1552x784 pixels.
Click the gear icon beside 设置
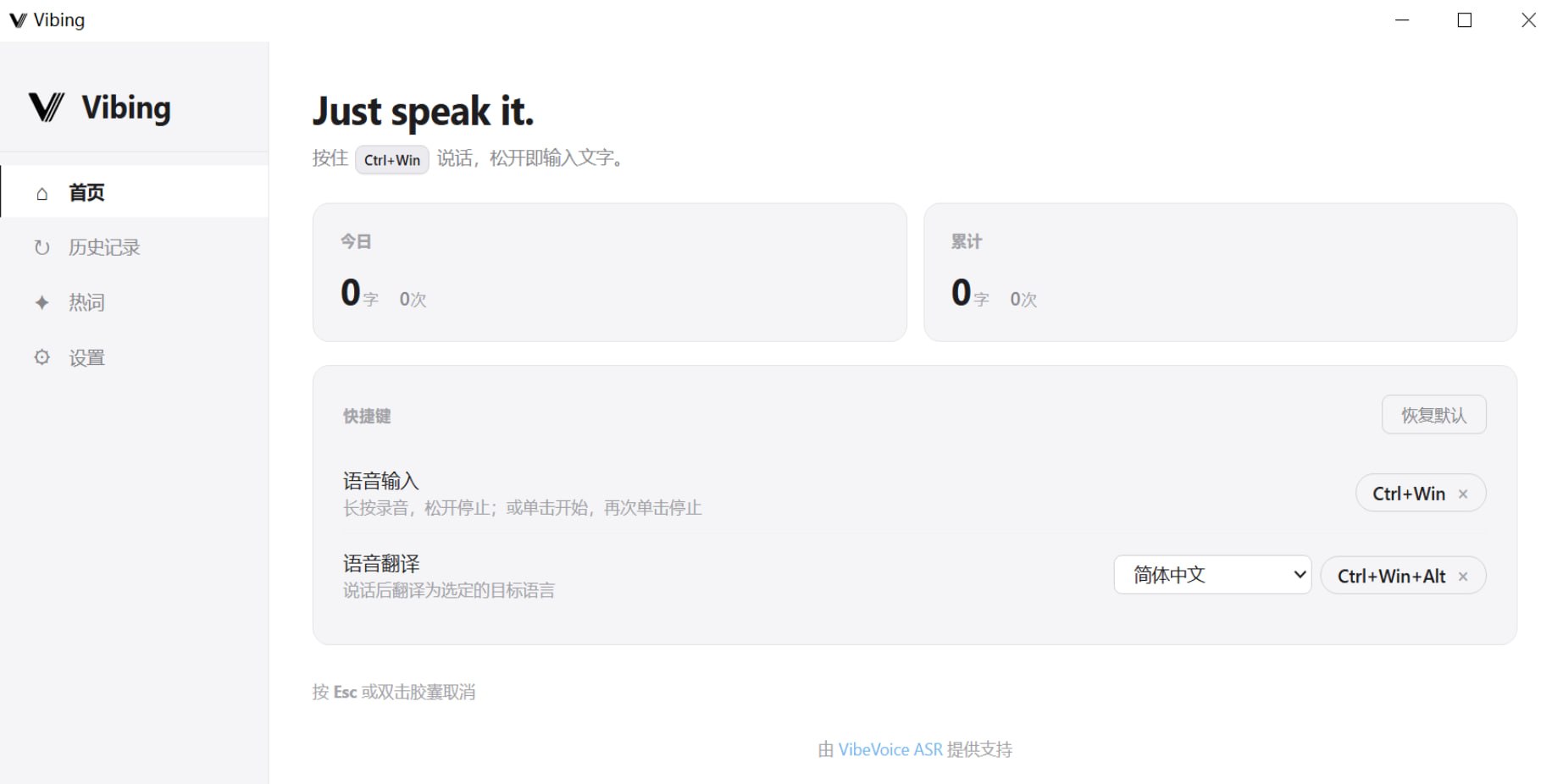click(42, 357)
